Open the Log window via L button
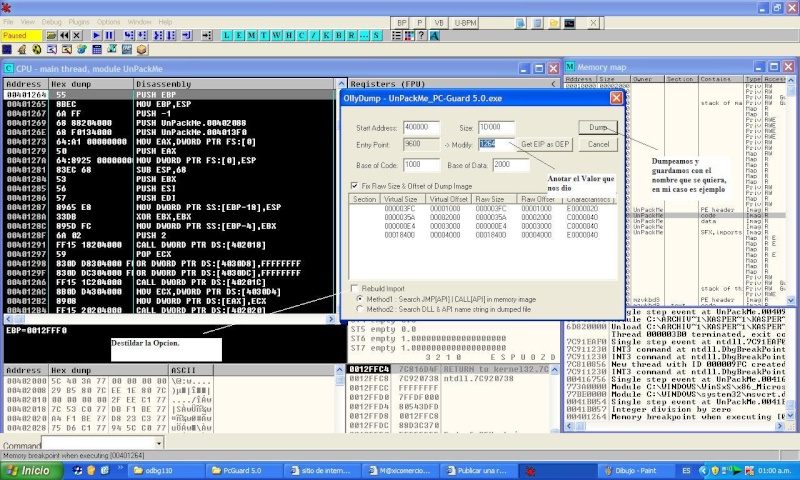Viewport: 800px width, 480px height. click(x=227, y=35)
